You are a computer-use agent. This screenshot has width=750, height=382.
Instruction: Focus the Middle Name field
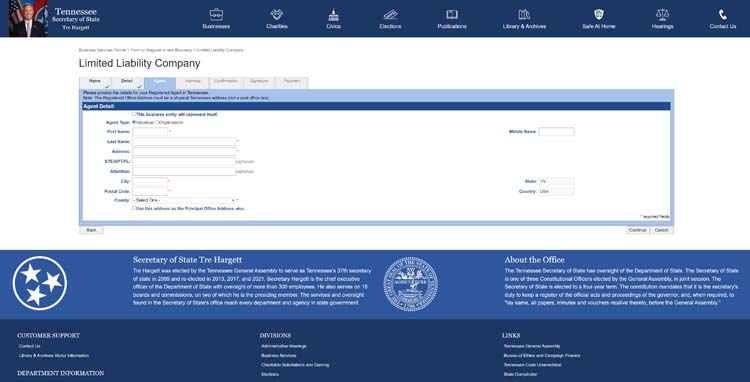click(556, 131)
